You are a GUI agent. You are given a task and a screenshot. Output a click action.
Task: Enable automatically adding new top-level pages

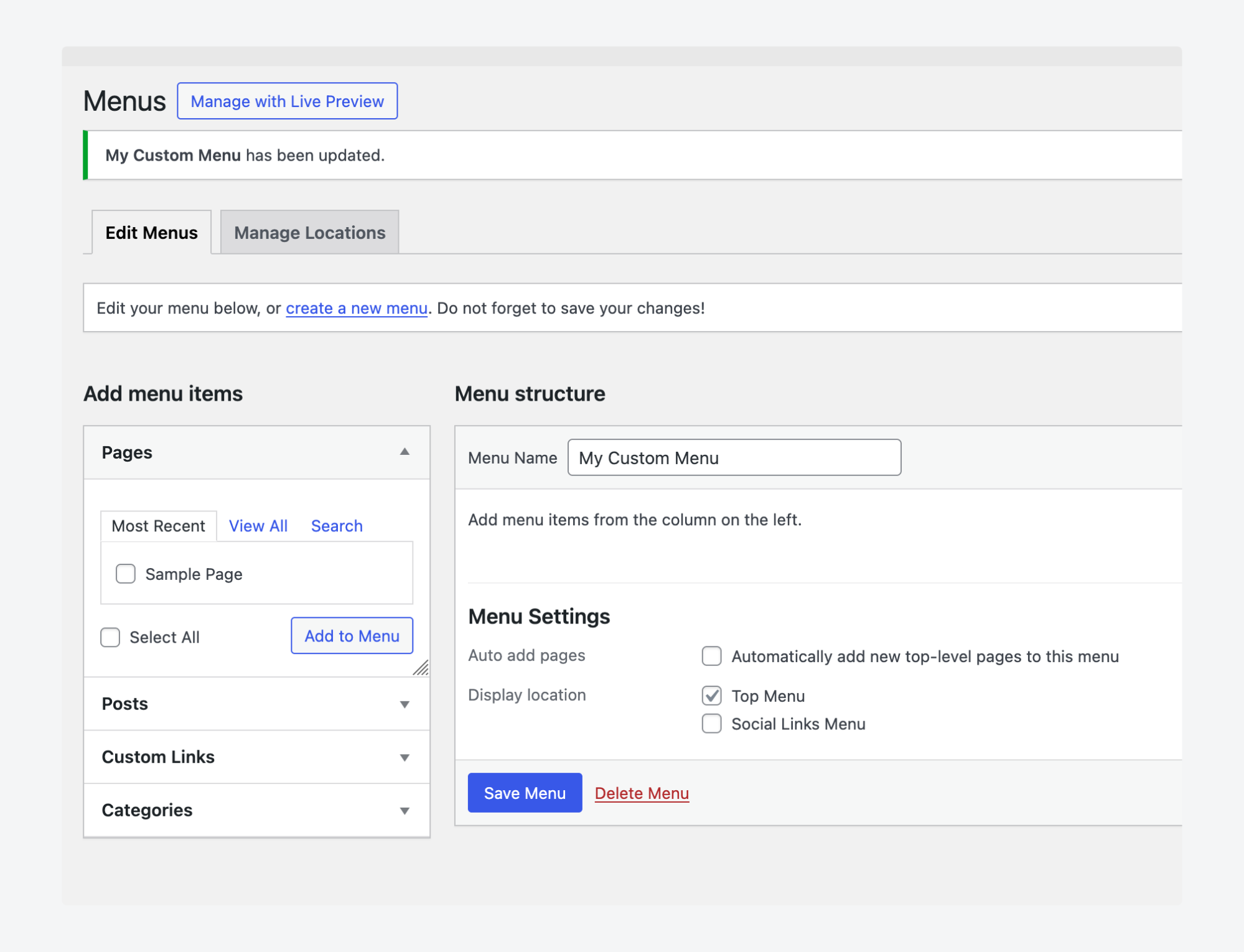711,656
